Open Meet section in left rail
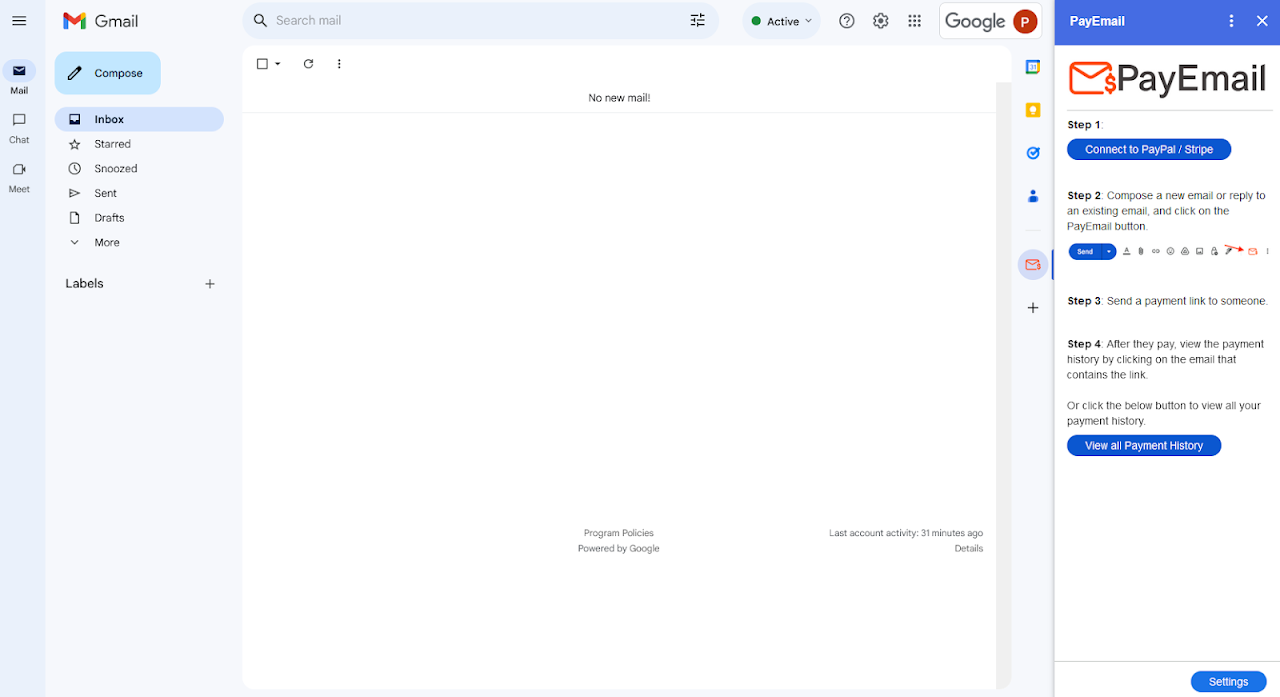 click(x=19, y=177)
